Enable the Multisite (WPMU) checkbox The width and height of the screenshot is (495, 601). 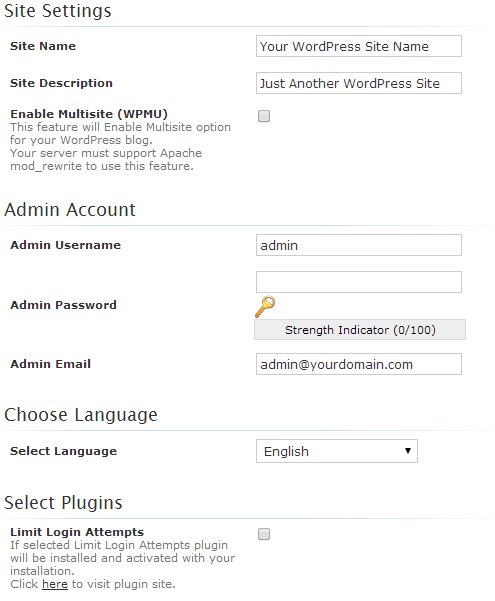point(264,116)
